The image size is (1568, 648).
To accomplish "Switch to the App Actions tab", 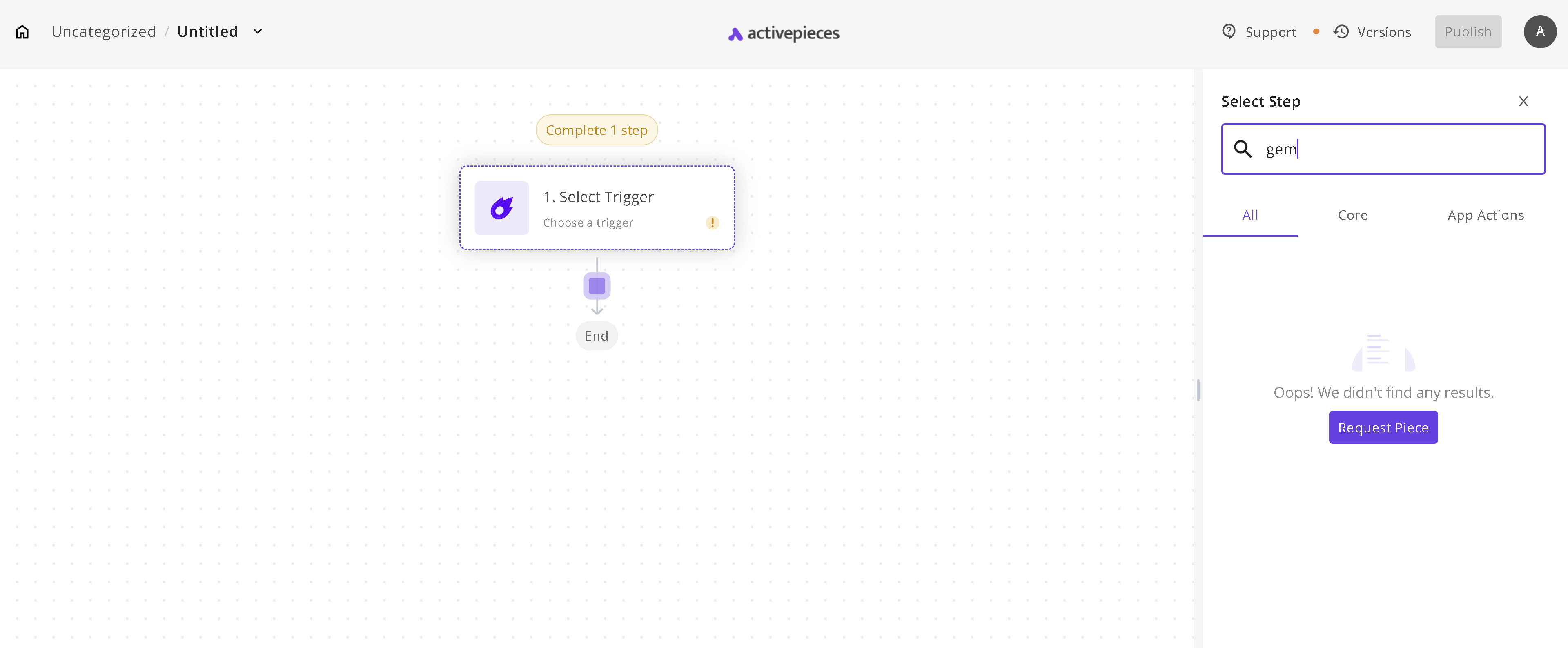I will [1485, 216].
